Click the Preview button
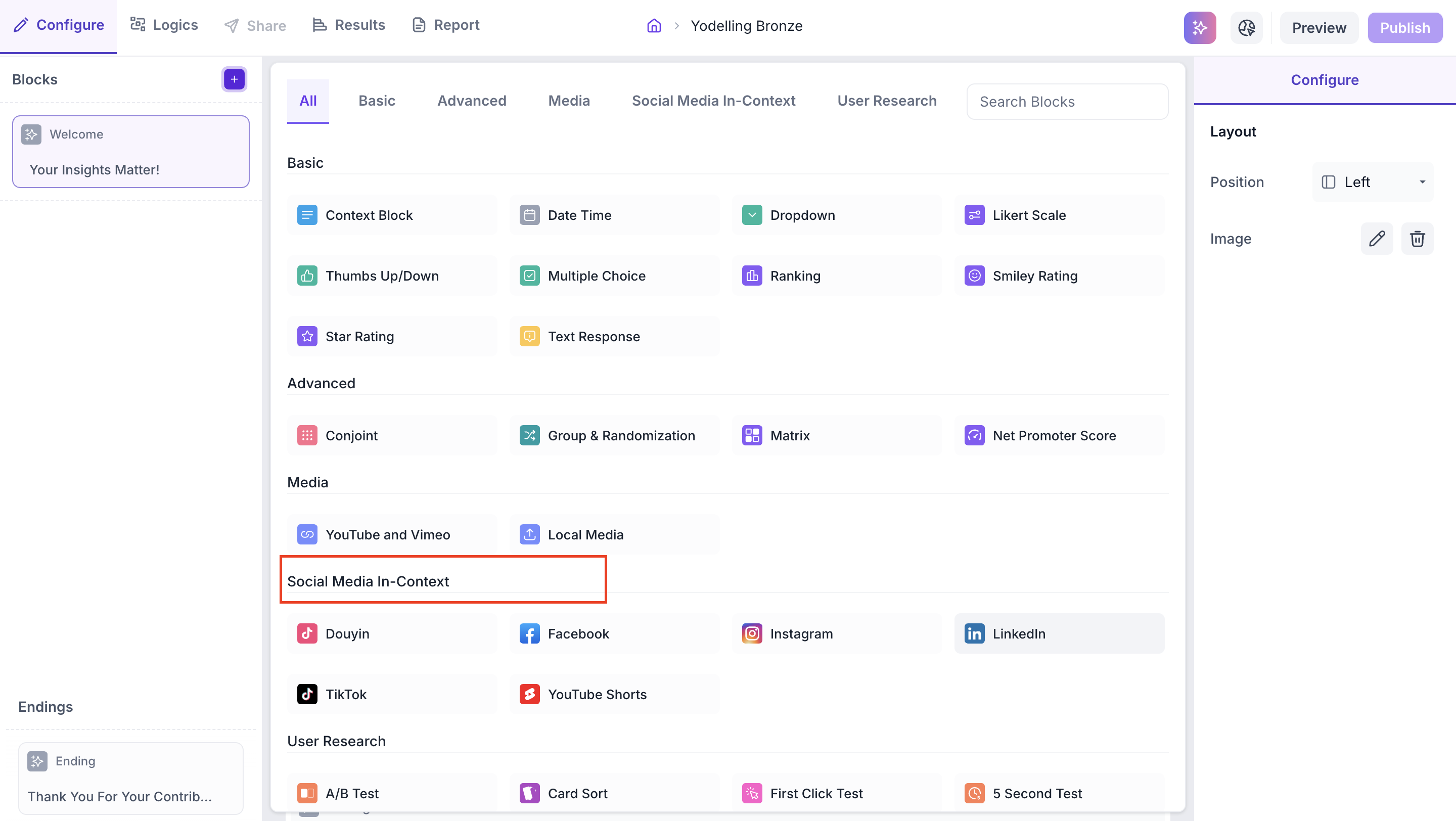The image size is (1456, 821). [x=1318, y=27]
